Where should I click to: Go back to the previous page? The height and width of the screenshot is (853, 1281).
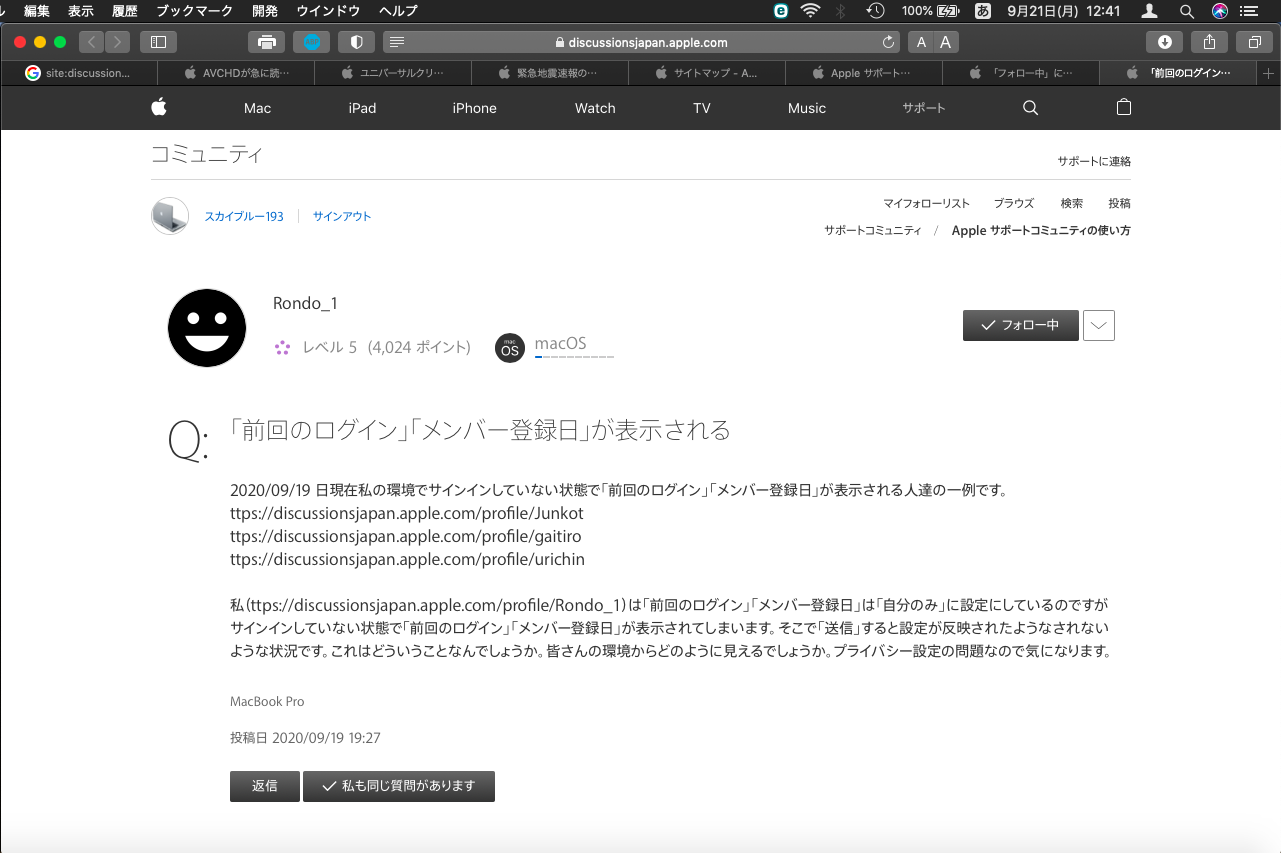point(92,42)
